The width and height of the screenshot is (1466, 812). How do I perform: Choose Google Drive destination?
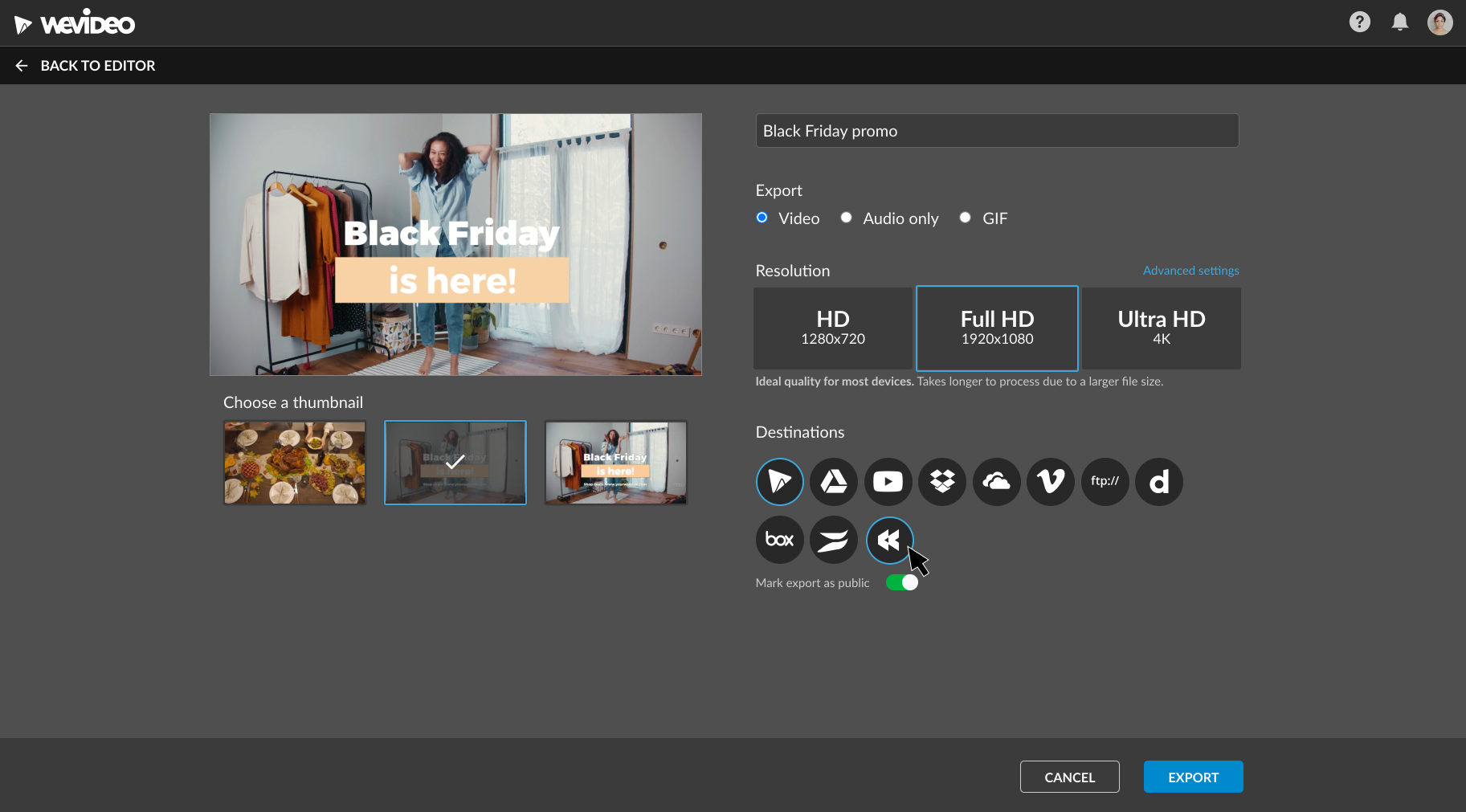(x=833, y=481)
